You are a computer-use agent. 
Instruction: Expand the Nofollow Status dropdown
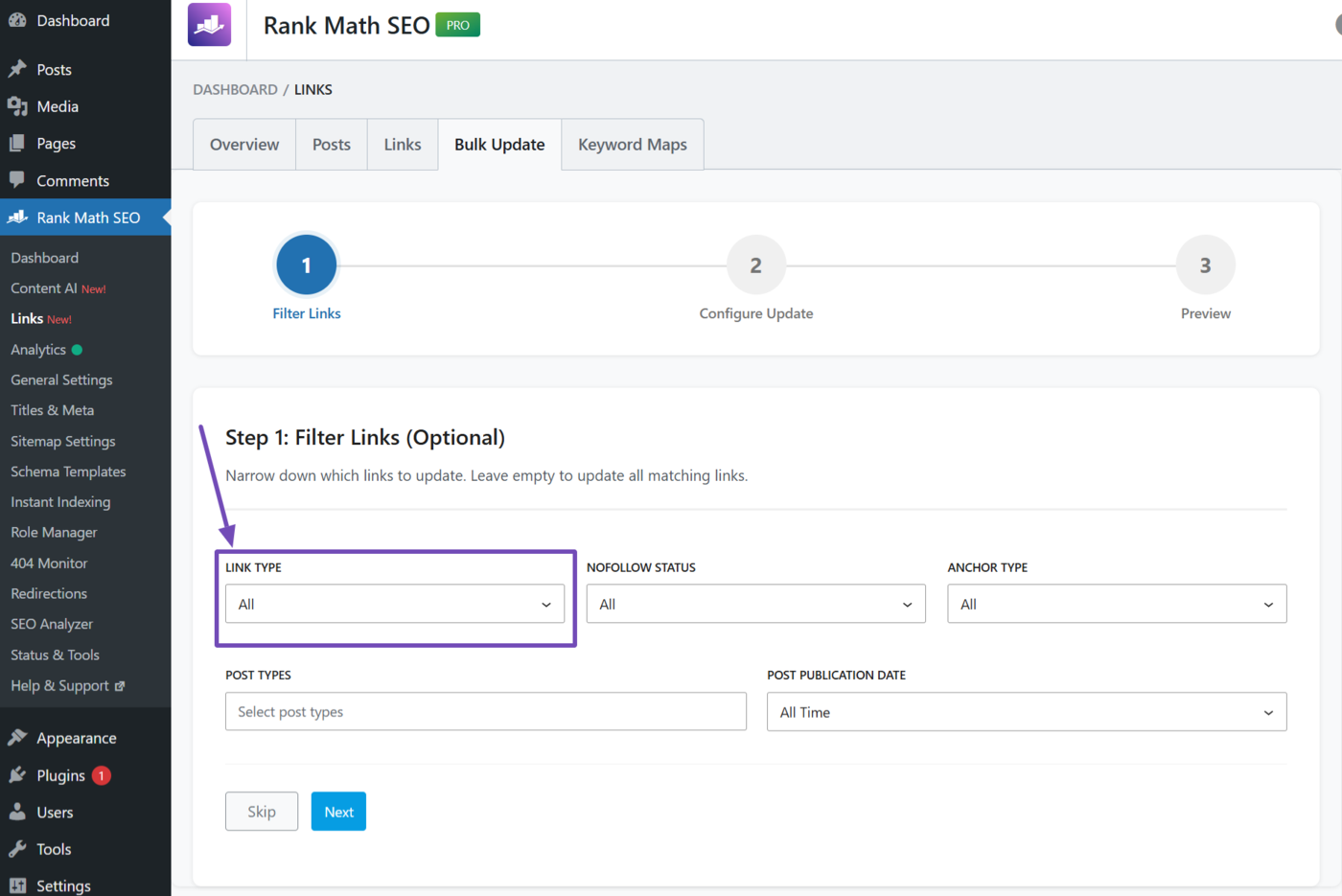pyautogui.click(x=755, y=604)
